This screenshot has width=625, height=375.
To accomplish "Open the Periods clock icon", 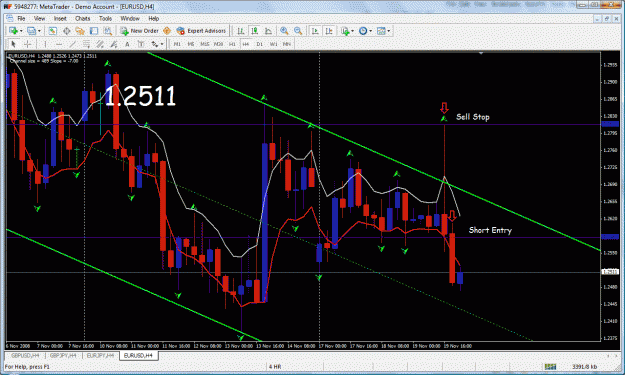I will tap(363, 31).
